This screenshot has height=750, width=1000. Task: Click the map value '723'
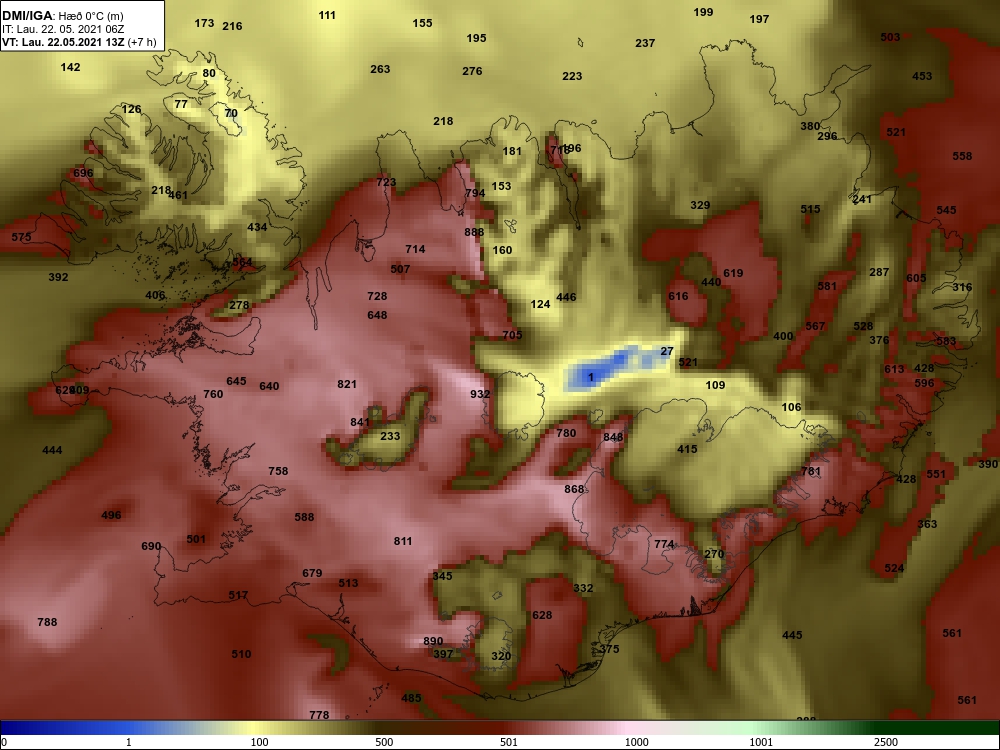tap(386, 182)
